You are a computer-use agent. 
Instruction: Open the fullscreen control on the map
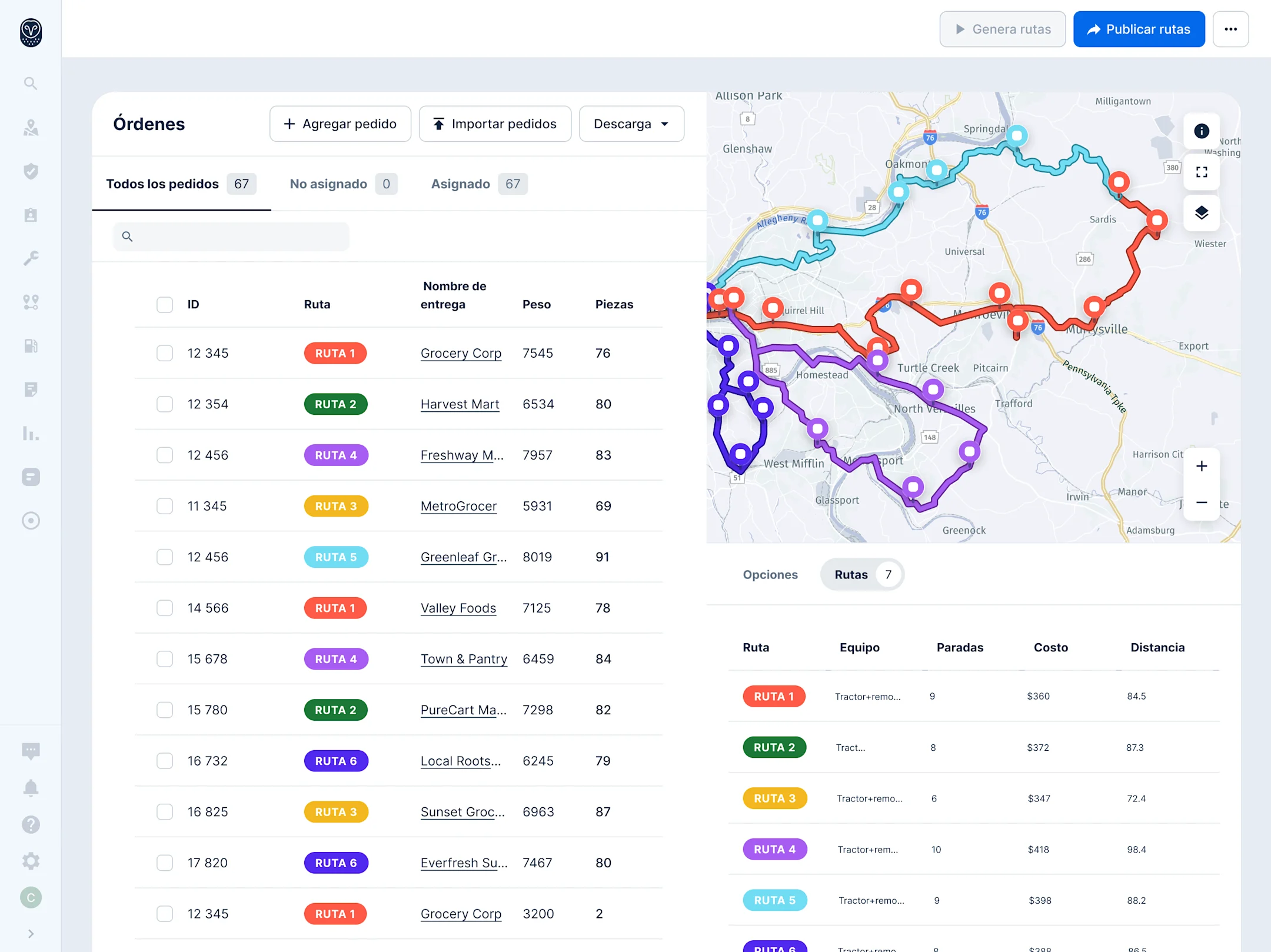pyautogui.click(x=1202, y=172)
